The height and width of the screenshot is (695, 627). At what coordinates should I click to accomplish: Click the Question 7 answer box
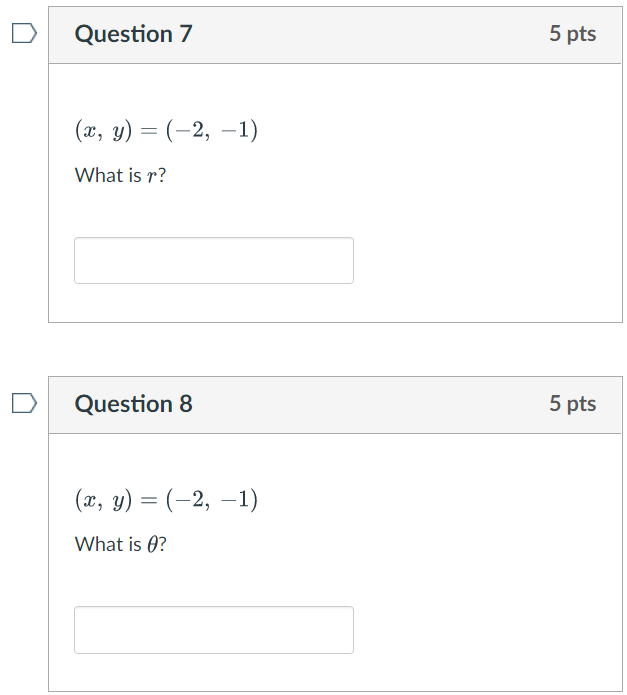[213, 260]
